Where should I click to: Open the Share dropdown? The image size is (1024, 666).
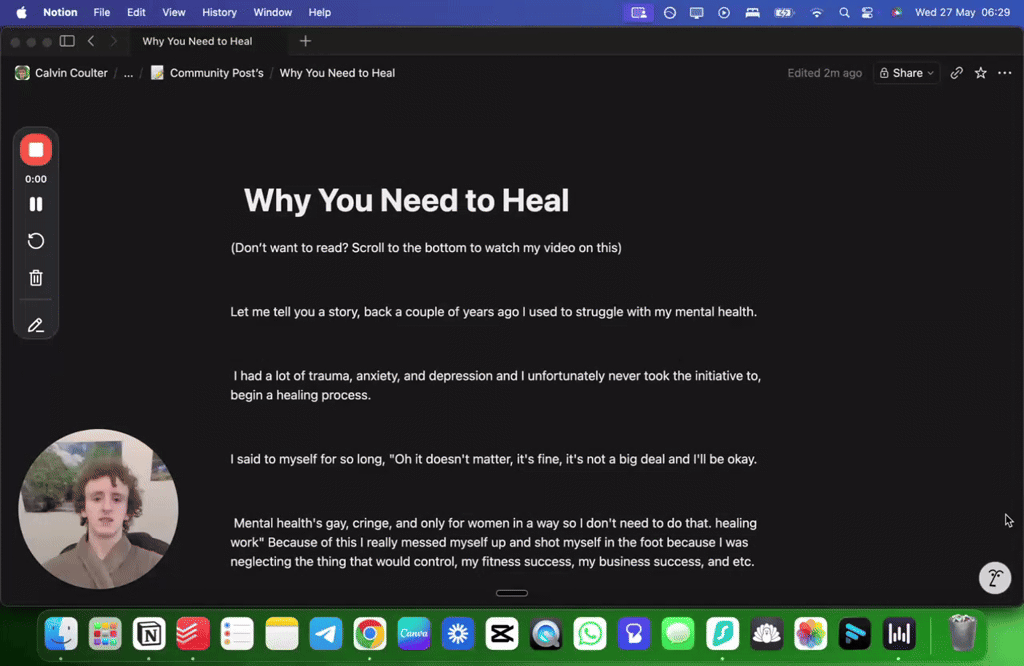pos(906,73)
